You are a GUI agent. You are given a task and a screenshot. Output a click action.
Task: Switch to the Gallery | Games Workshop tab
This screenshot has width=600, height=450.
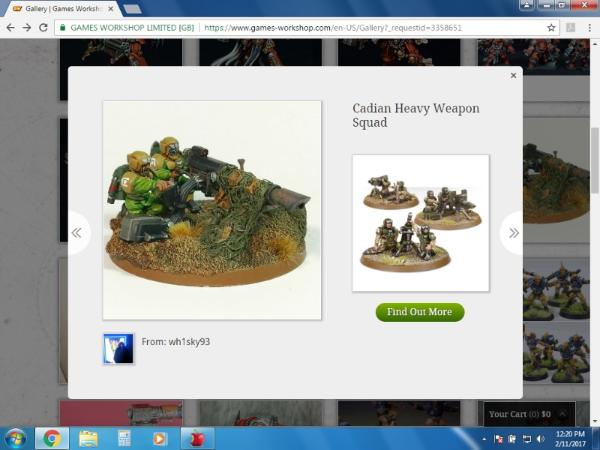coord(61,8)
